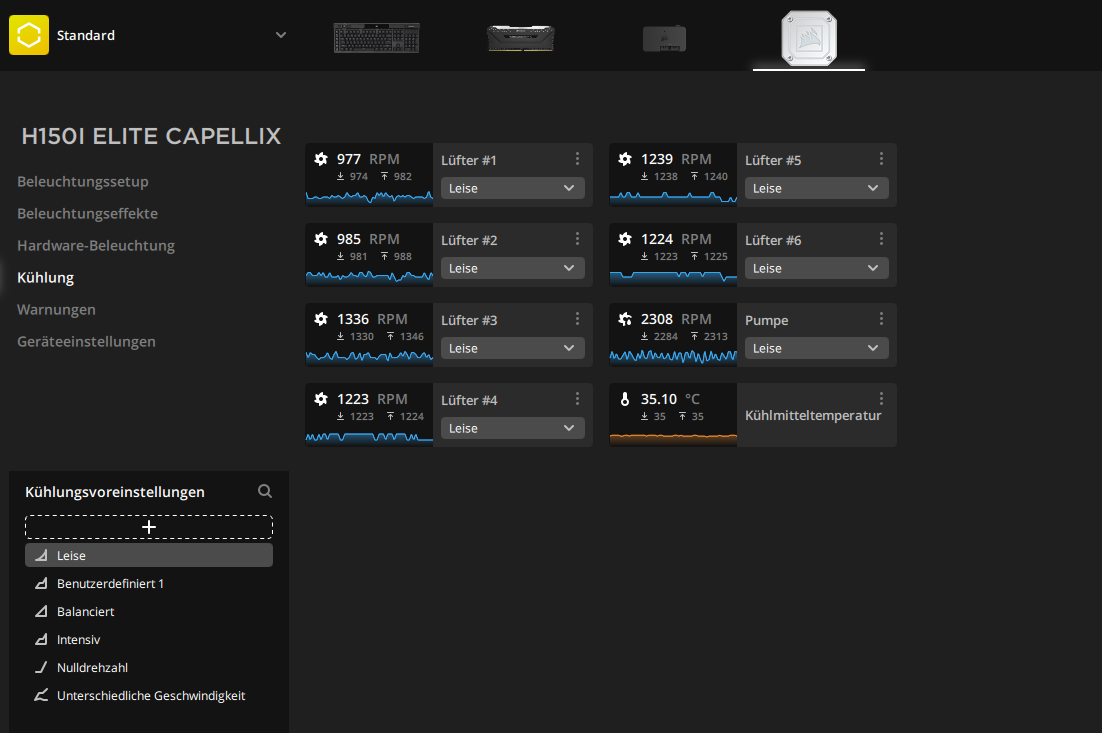Open Lüfter #2 three-dot options menu
This screenshot has width=1102, height=733.
(578, 239)
